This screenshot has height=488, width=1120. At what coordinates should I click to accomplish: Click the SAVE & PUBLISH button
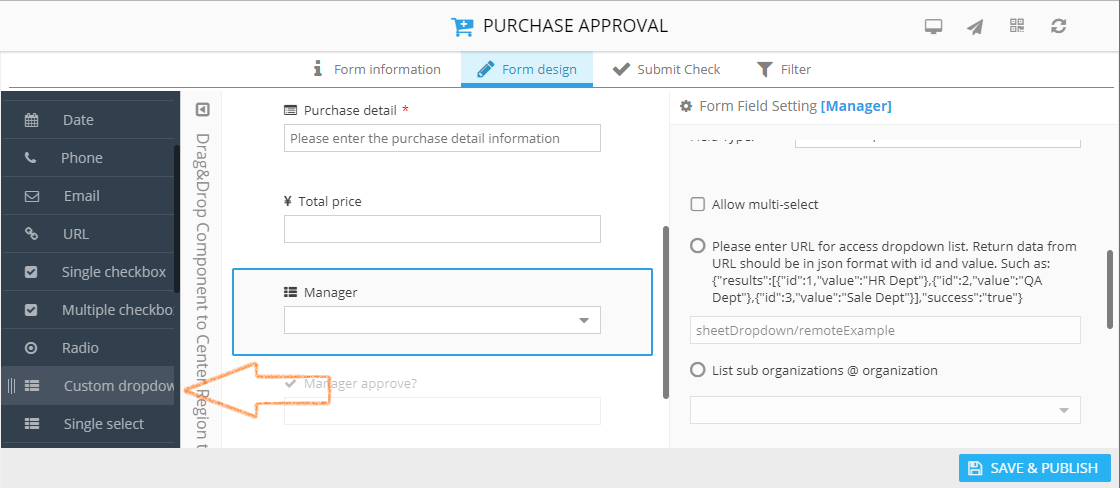(1034, 468)
